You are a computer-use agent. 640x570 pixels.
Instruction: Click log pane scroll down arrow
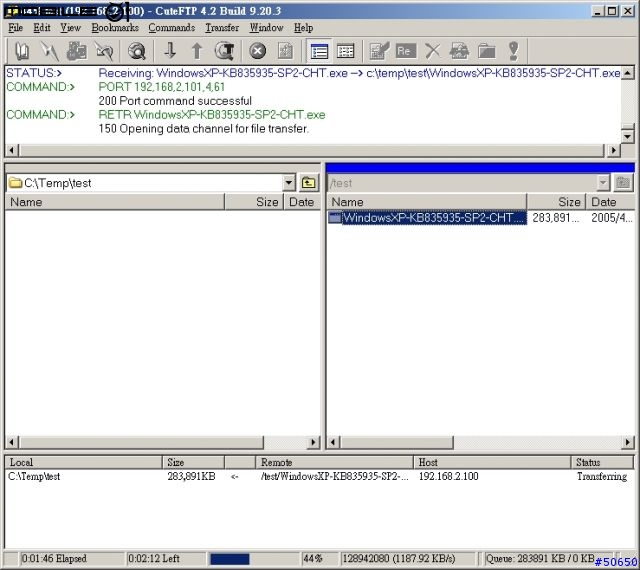pos(627,136)
